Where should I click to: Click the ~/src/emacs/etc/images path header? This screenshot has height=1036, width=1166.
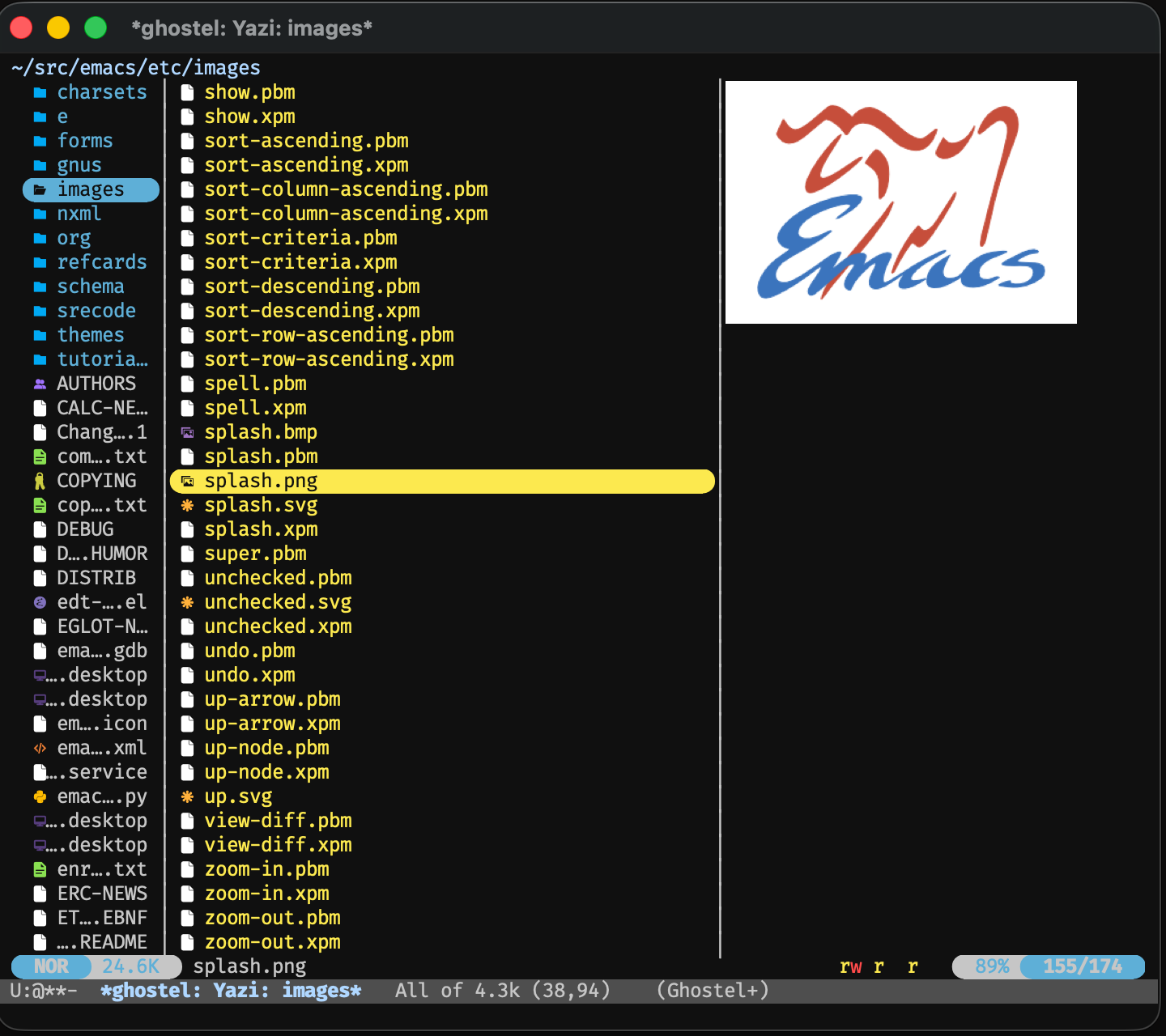(x=136, y=68)
